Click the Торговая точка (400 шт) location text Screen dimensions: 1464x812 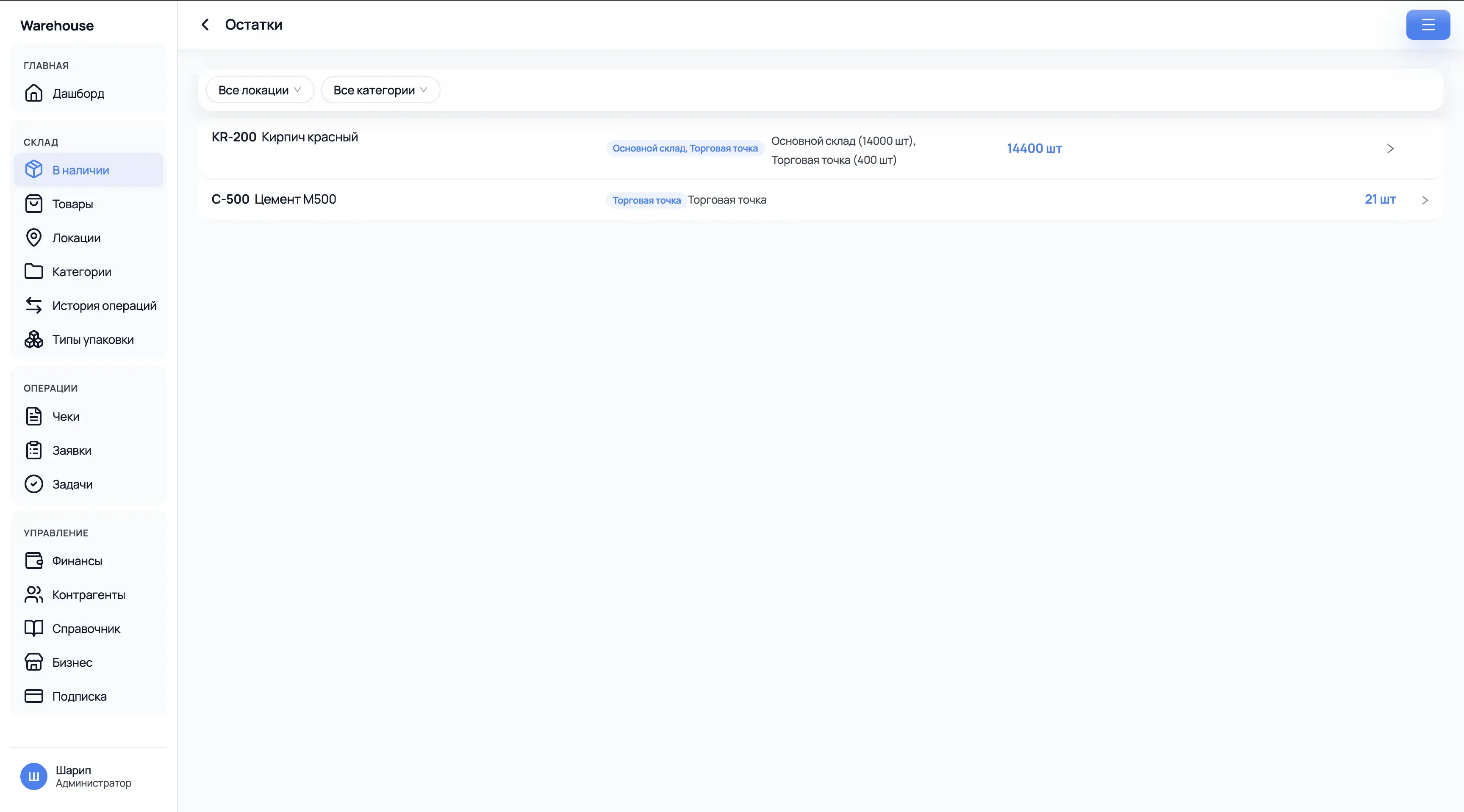[834, 160]
